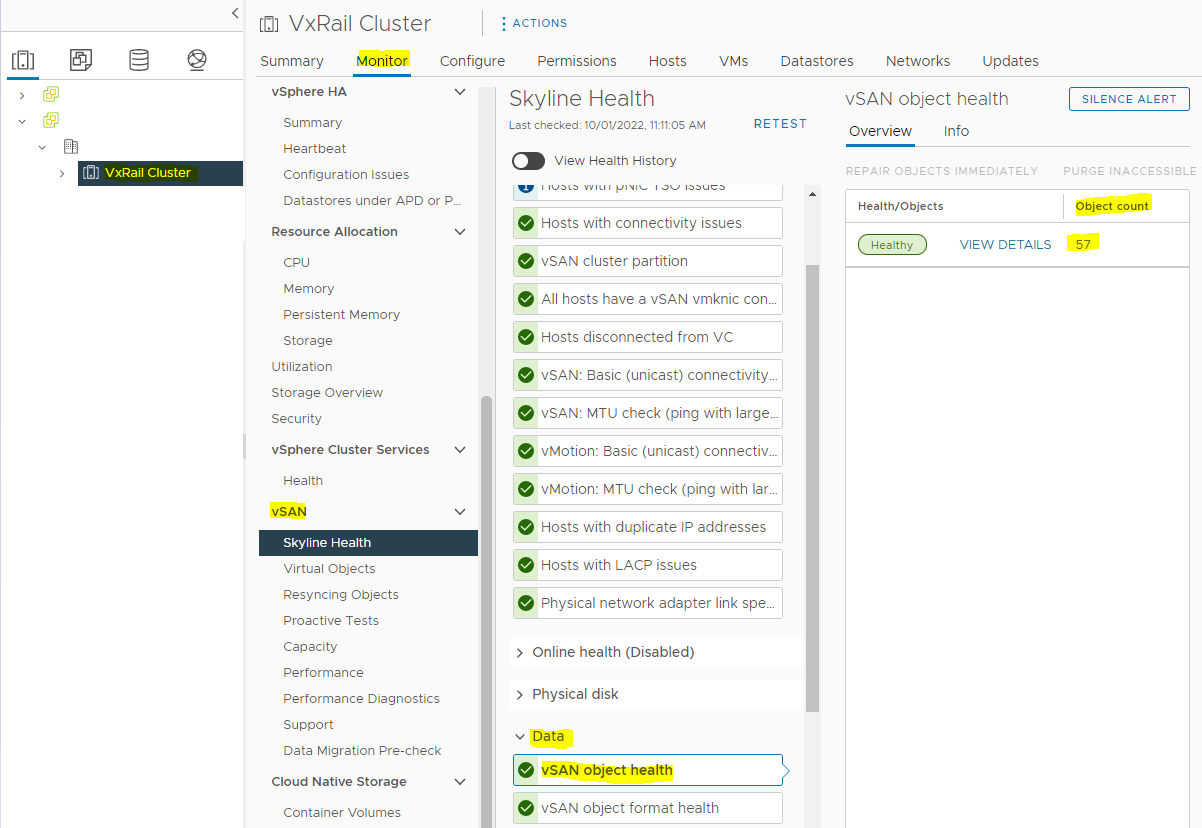The width and height of the screenshot is (1202, 828).
Task: Select the Hosts and Clusters inventory icon
Action: pos(23,60)
